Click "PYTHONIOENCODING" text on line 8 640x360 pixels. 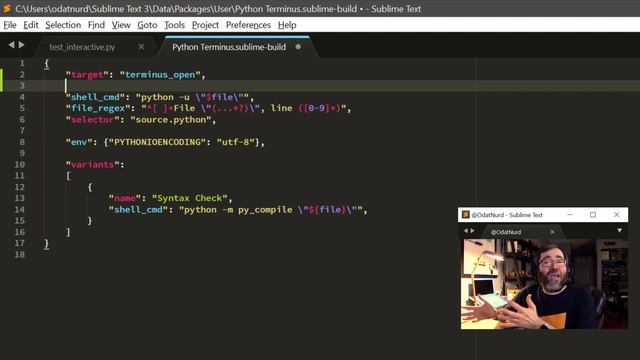pos(157,142)
